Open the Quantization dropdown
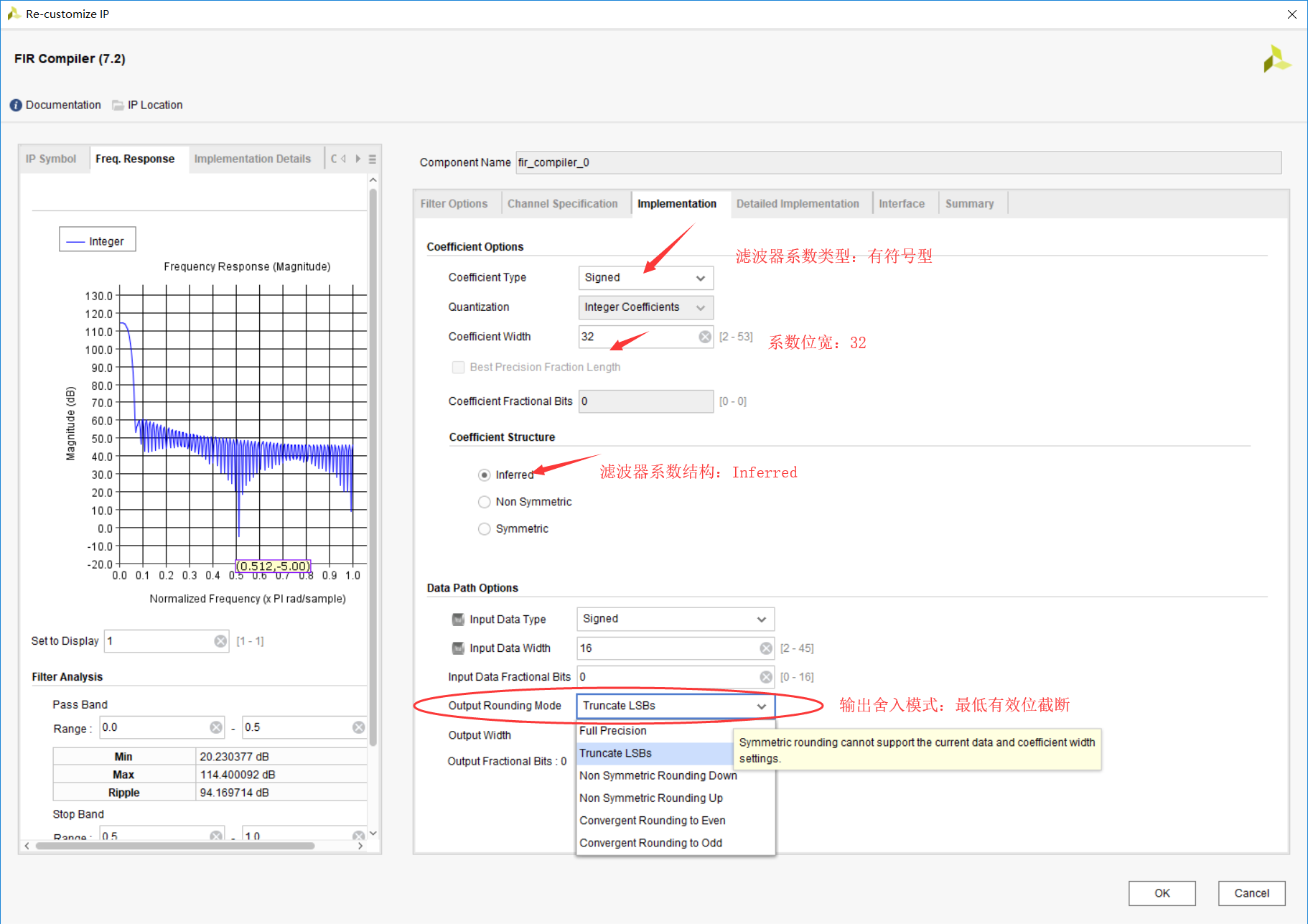 (645, 307)
